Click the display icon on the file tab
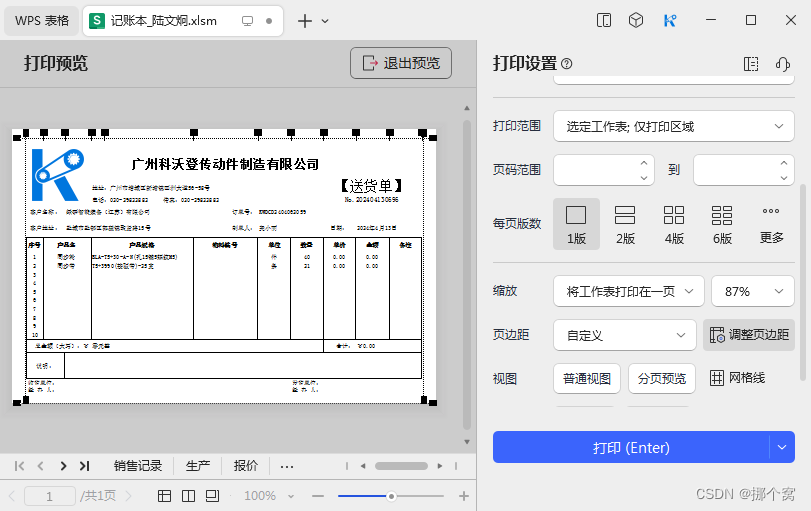Viewport: 811px width, 511px height. pos(247,21)
